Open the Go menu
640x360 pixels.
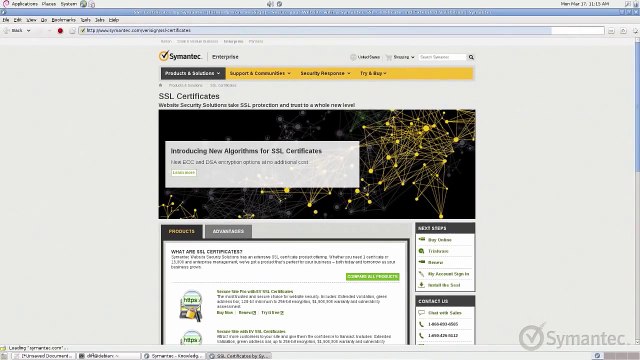coord(44,20)
